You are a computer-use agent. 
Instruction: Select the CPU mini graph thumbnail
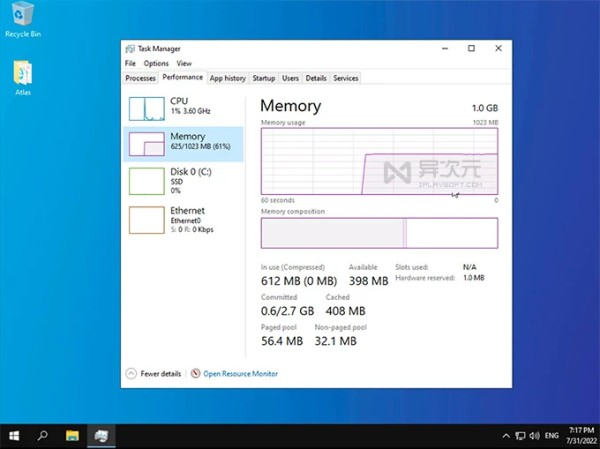[x=147, y=109]
